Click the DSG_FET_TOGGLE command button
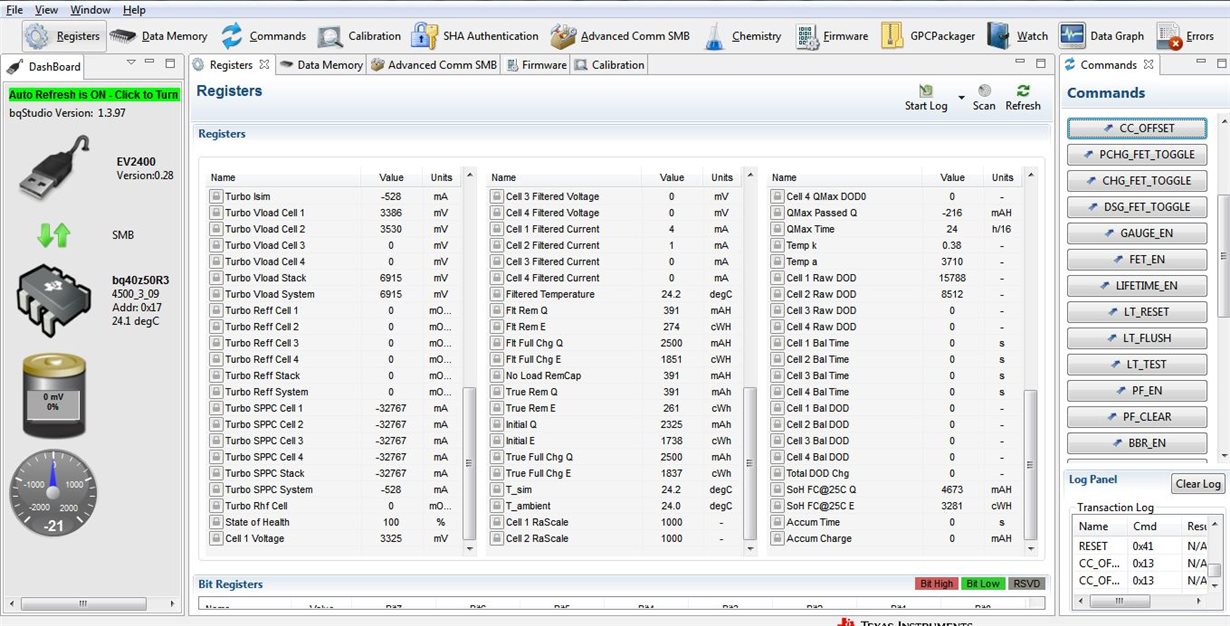The height and width of the screenshot is (626, 1230). [1137, 207]
